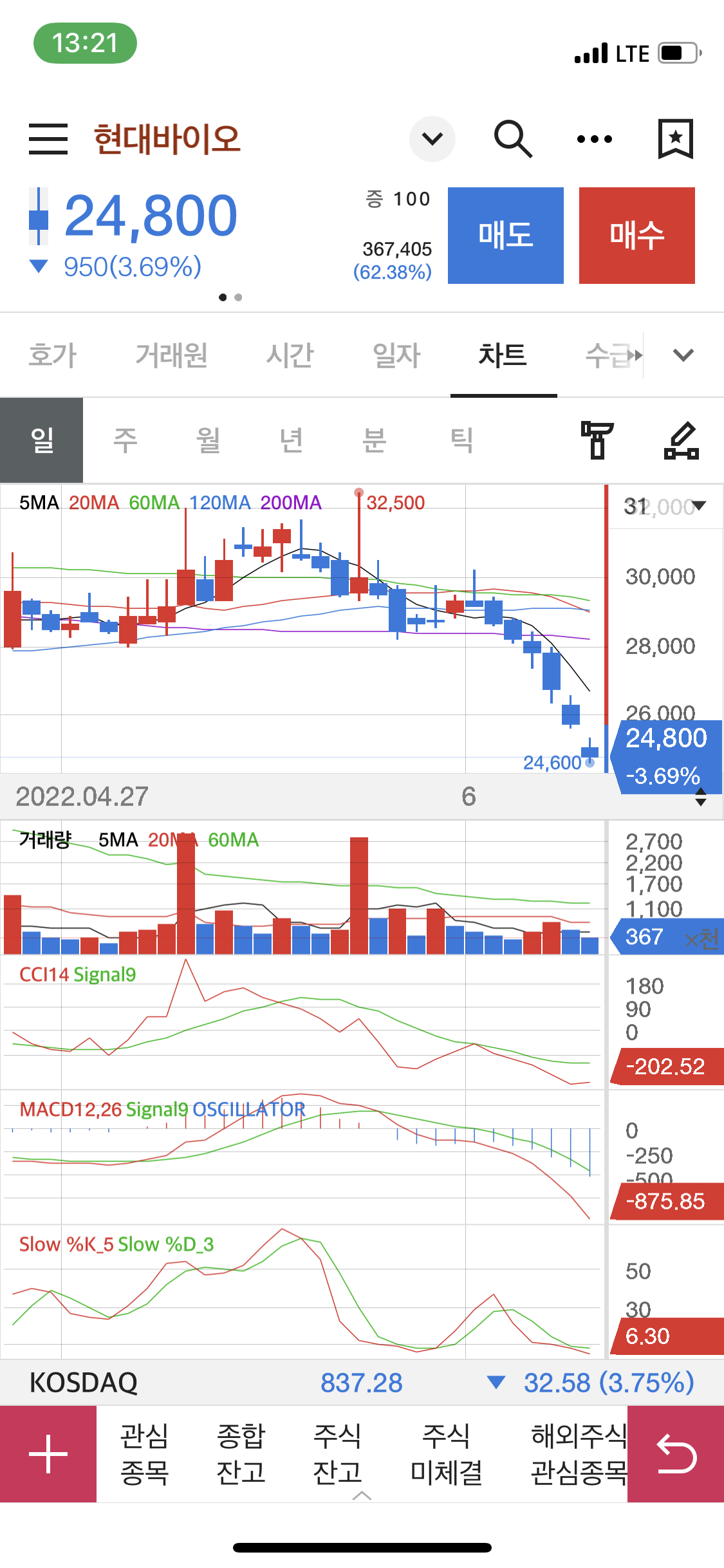Expand stock selector chevron next to 현대바이오

(x=432, y=138)
